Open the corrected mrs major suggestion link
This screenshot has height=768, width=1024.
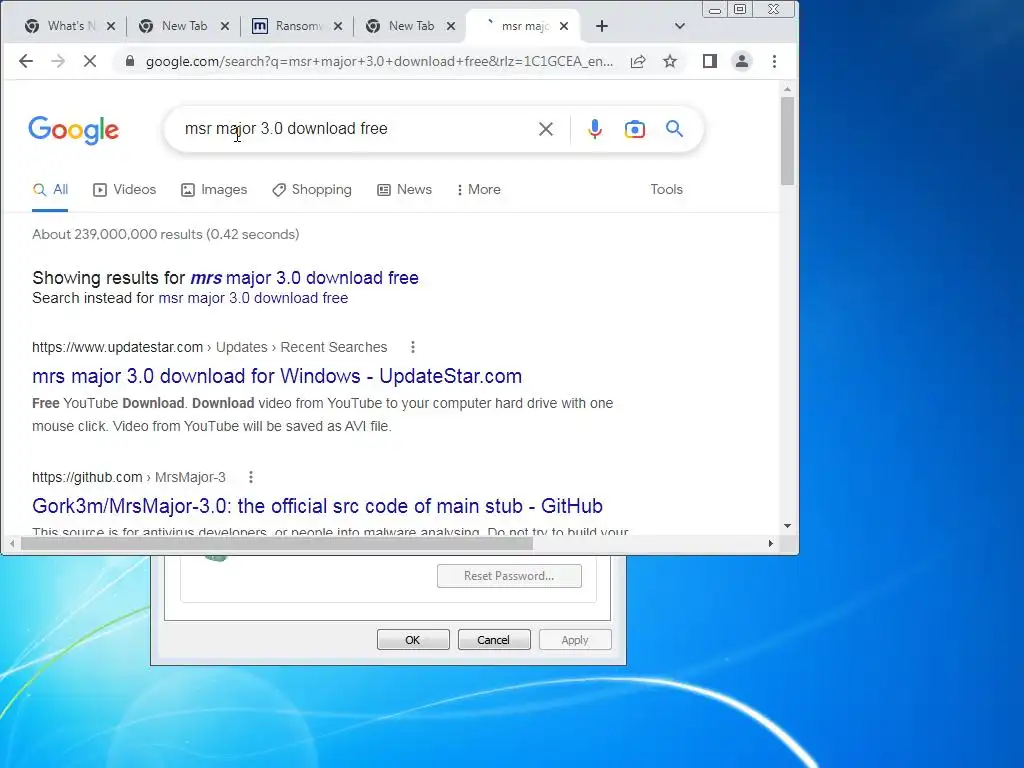[x=304, y=278]
